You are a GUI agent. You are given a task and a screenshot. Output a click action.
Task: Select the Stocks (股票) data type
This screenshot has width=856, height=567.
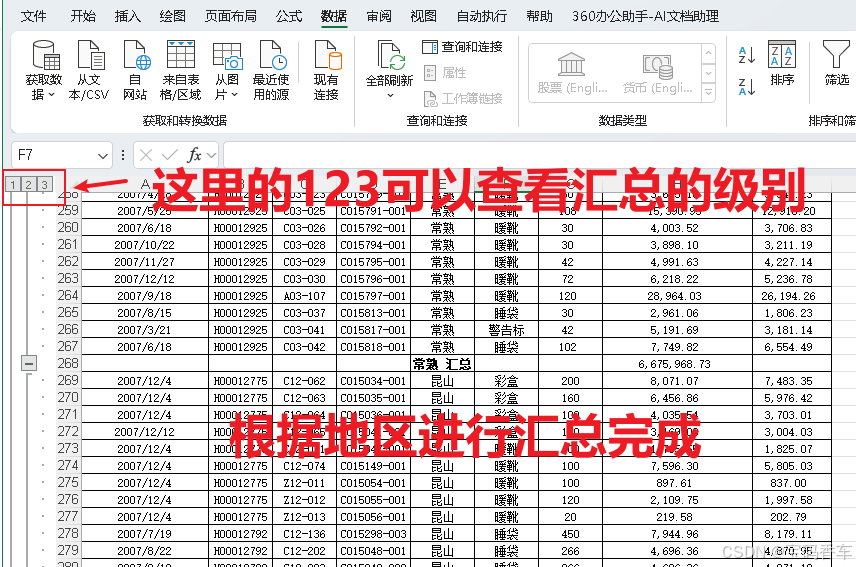pos(572,73)
